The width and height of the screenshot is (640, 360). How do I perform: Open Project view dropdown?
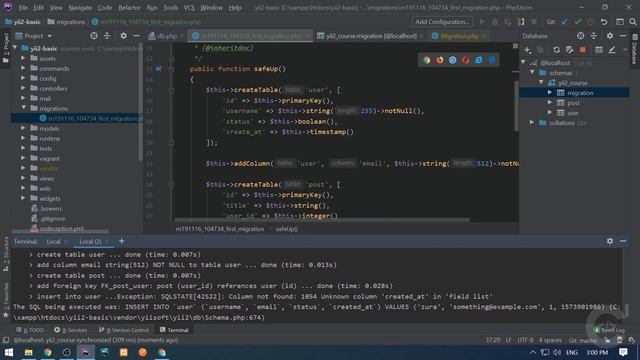[34, 36]
